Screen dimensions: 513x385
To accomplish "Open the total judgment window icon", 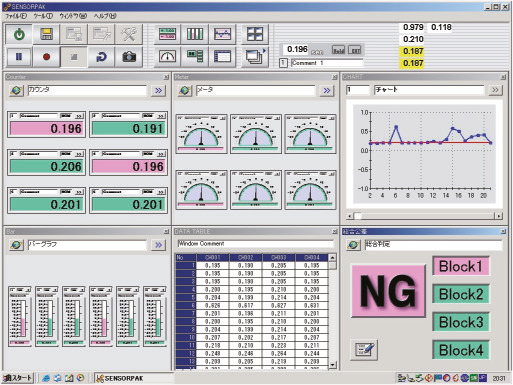I will pos(195,57).
